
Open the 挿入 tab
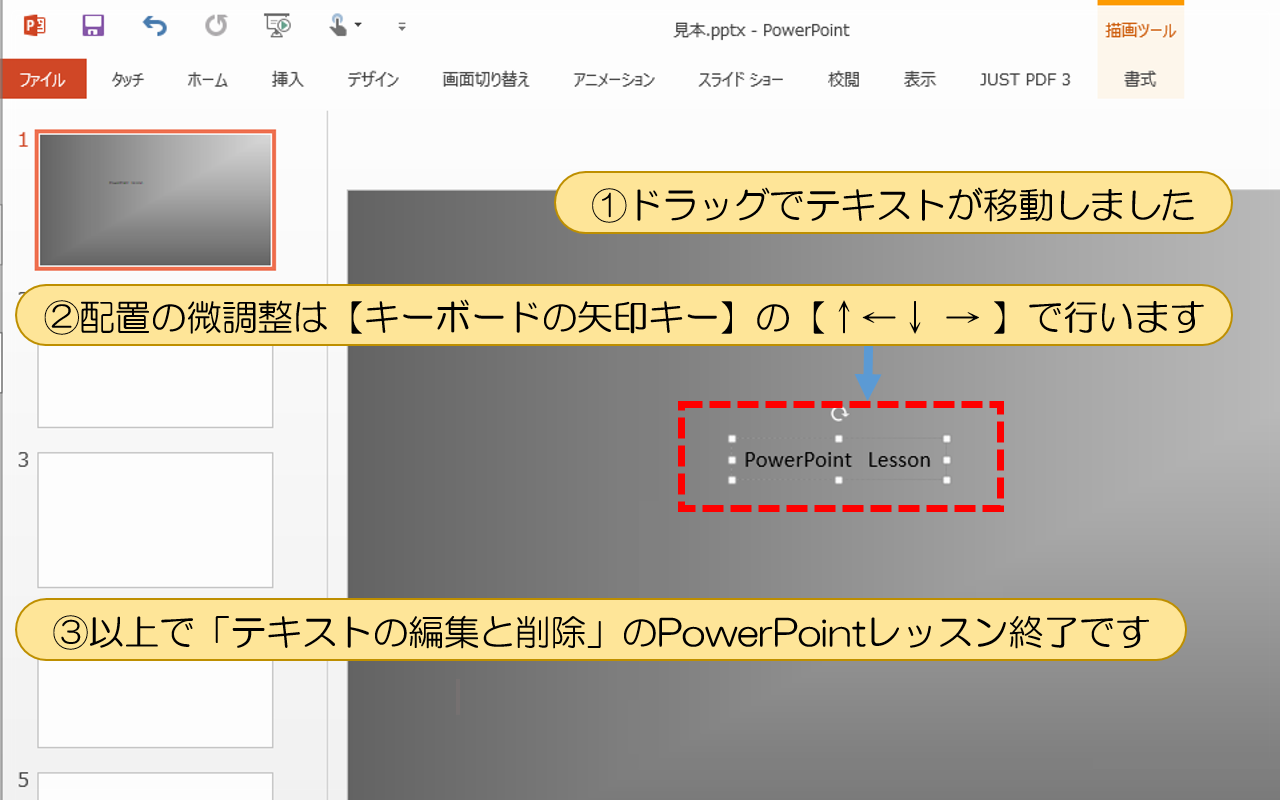(287, 80)
